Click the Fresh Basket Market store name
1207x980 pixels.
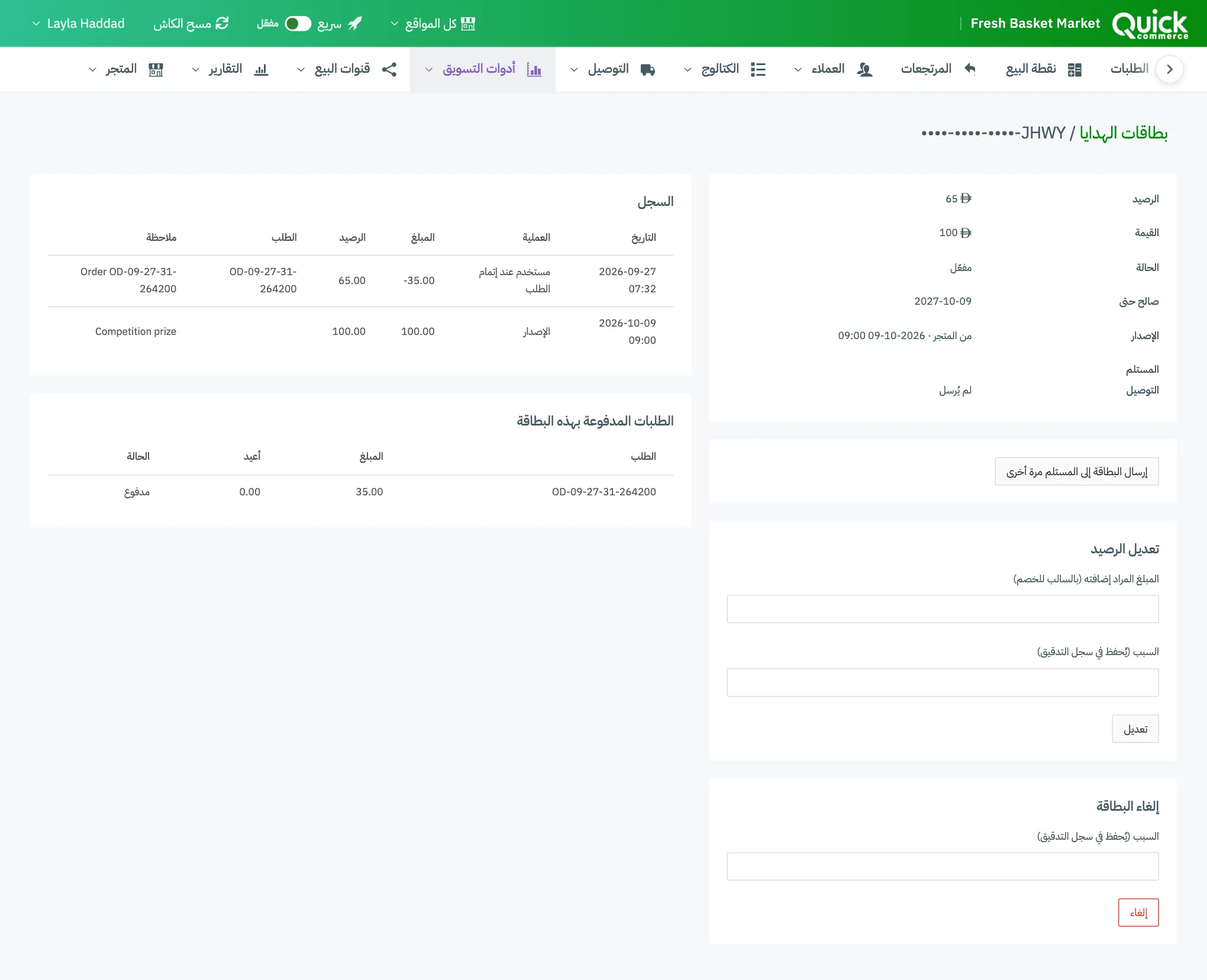(x=1035, y=24)
